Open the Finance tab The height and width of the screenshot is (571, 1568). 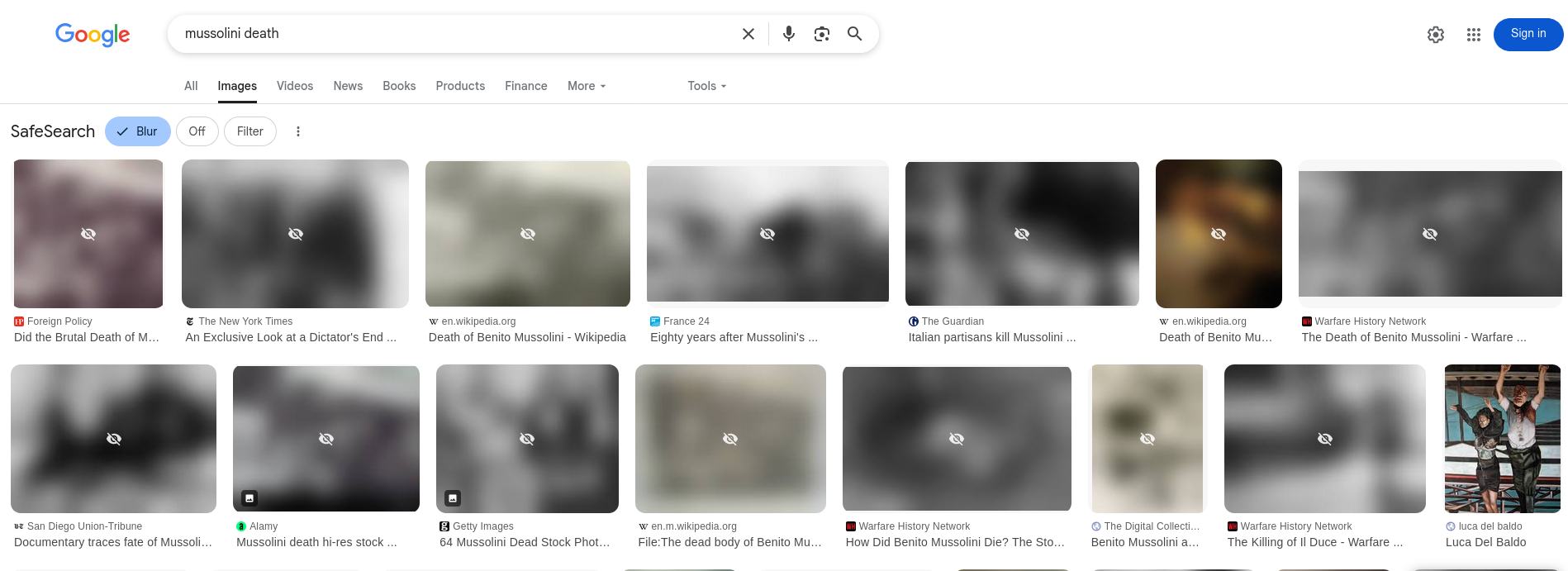(x=526, y=86)
